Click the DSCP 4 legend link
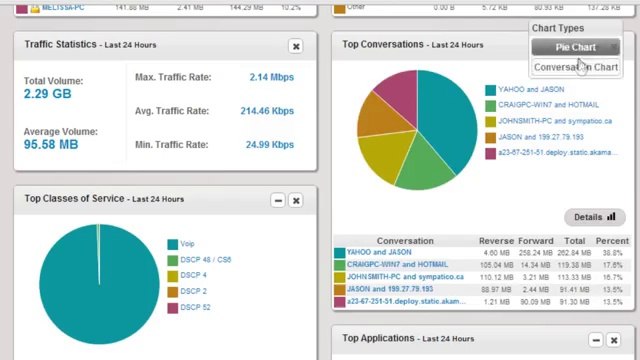Image resolution: width=640 pixels, height=360 pixels. (193, 275)
